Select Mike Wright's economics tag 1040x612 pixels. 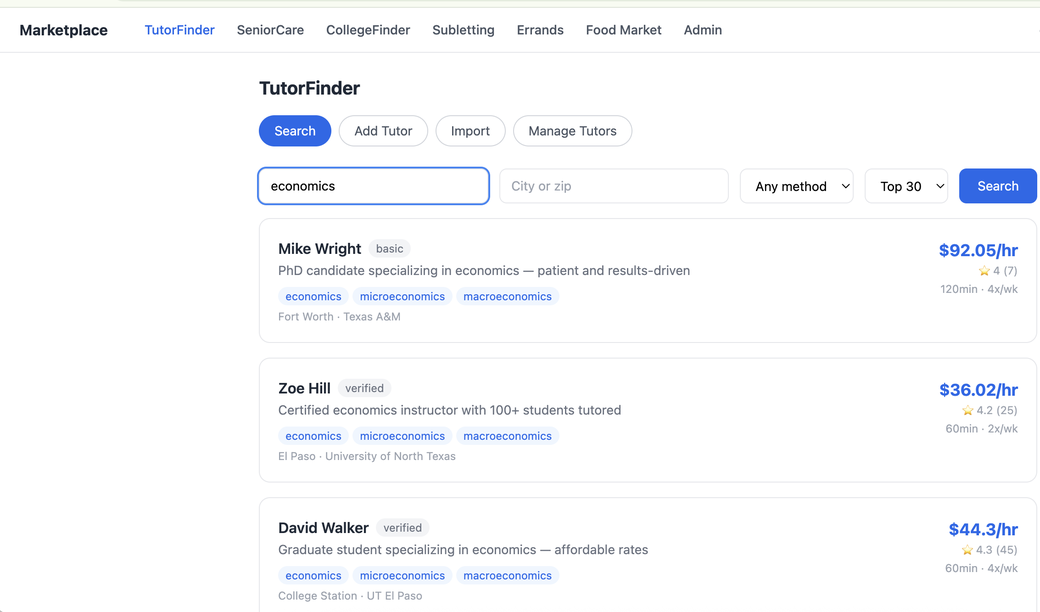point(313,296)
